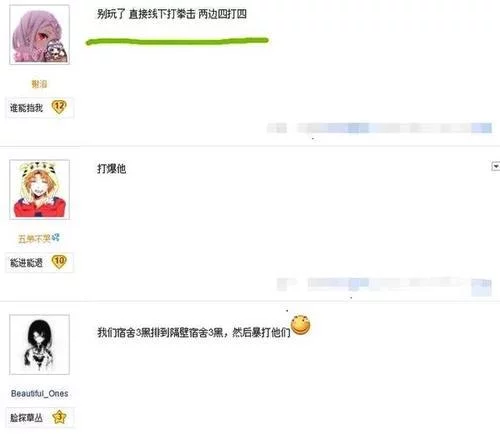Open the Beautiful_Ones user profile link

tap(39, 393)
